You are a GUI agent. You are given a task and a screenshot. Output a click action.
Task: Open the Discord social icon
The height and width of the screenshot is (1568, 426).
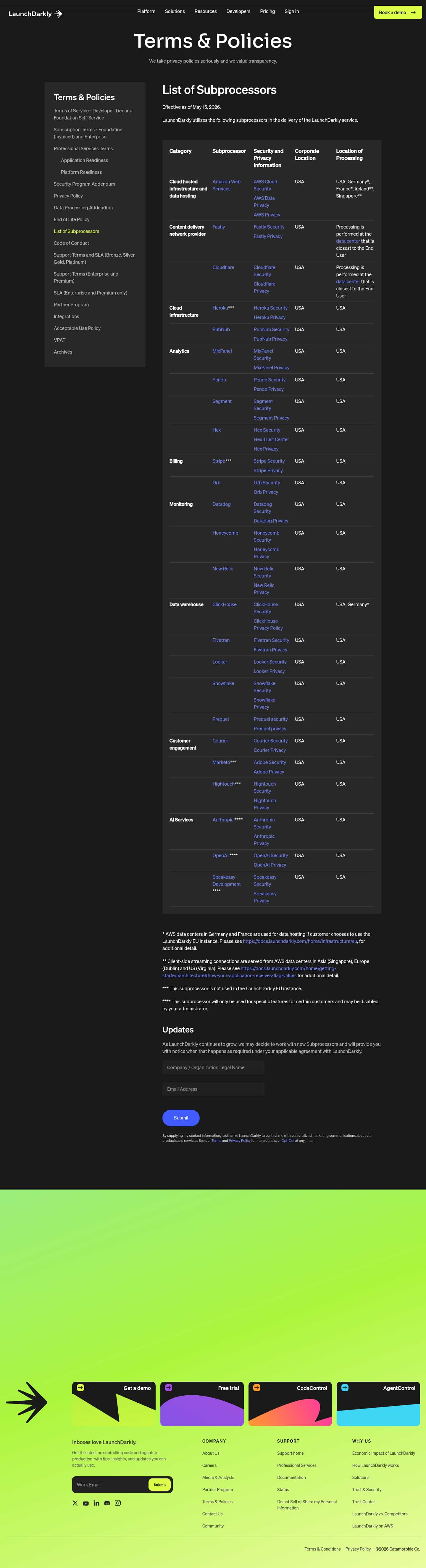(107, 1503)
